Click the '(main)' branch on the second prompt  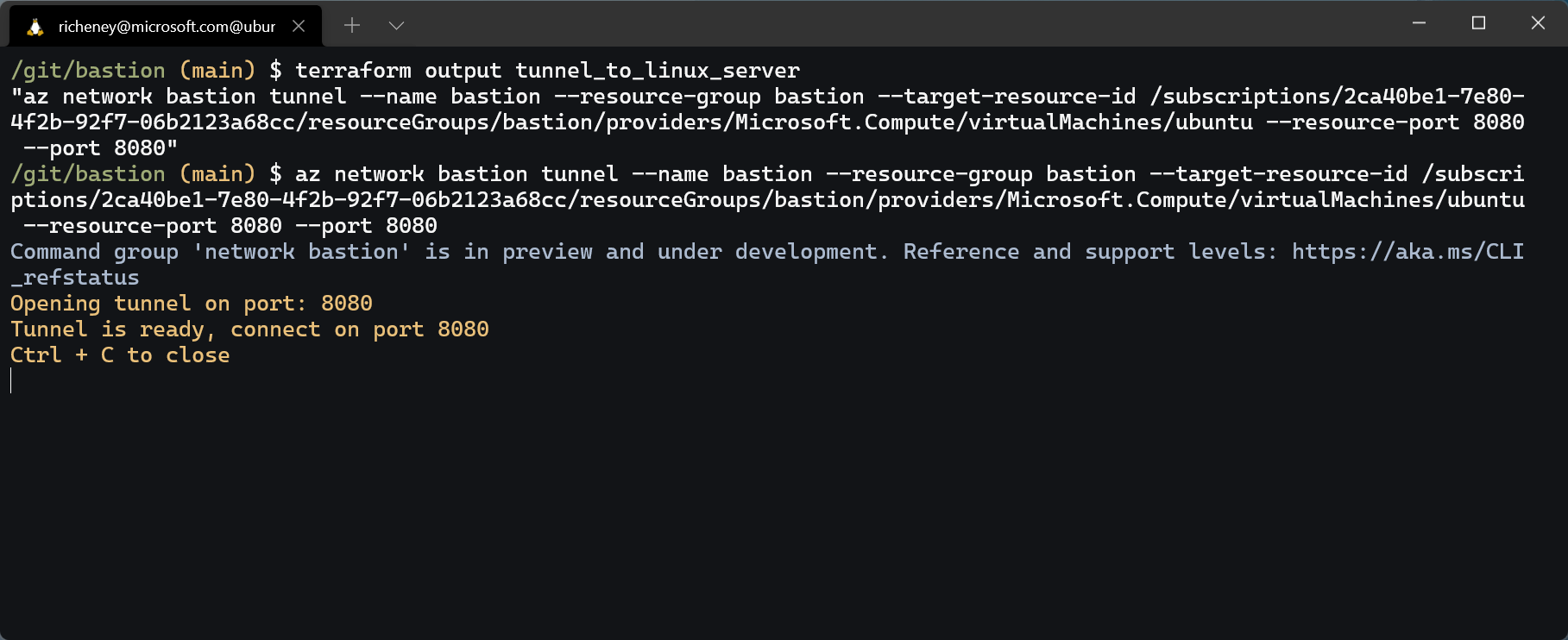coord(217,174)
